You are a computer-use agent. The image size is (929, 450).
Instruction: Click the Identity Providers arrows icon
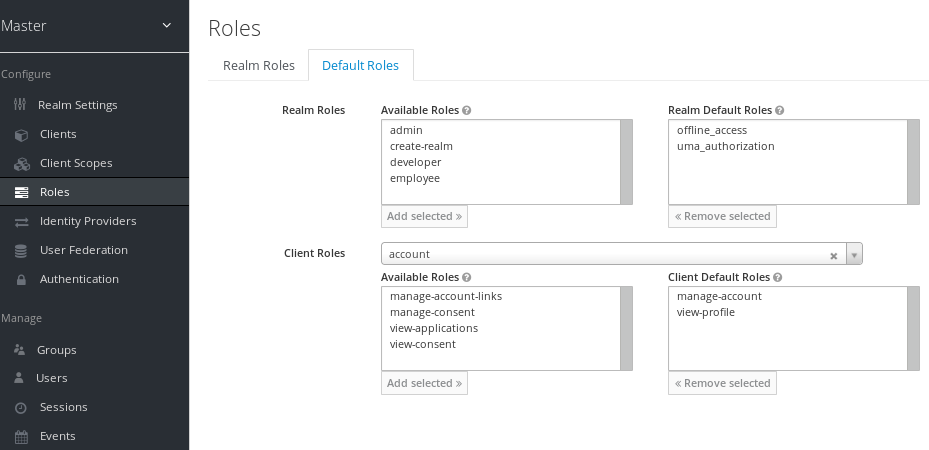tap(21, 221)
